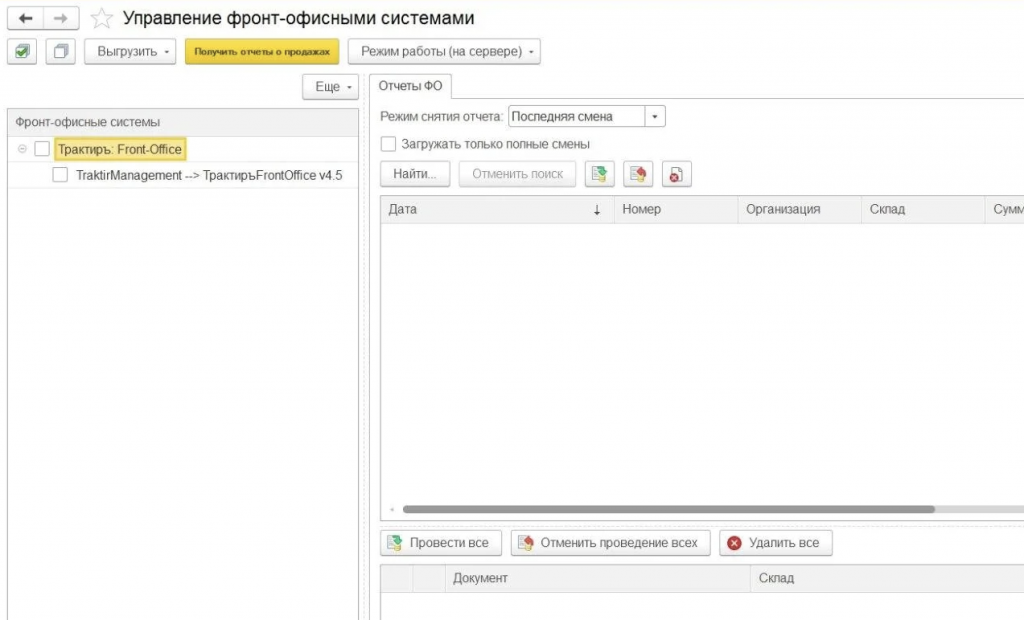
Task: Open the Еще menu
Action: pos(330,87)
